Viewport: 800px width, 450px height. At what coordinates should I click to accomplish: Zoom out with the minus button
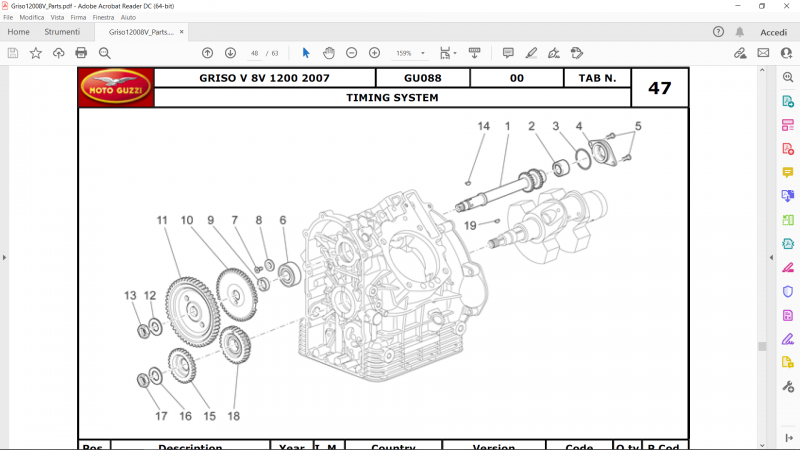pos(352,53)
